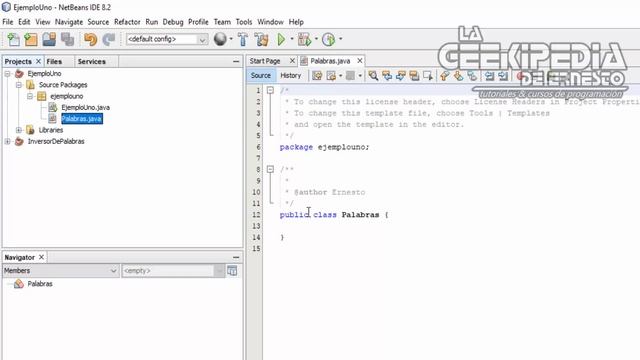Screen dimensions: 640x360
Task: Click the Next Bookmark icon
Action: point(458,76)
